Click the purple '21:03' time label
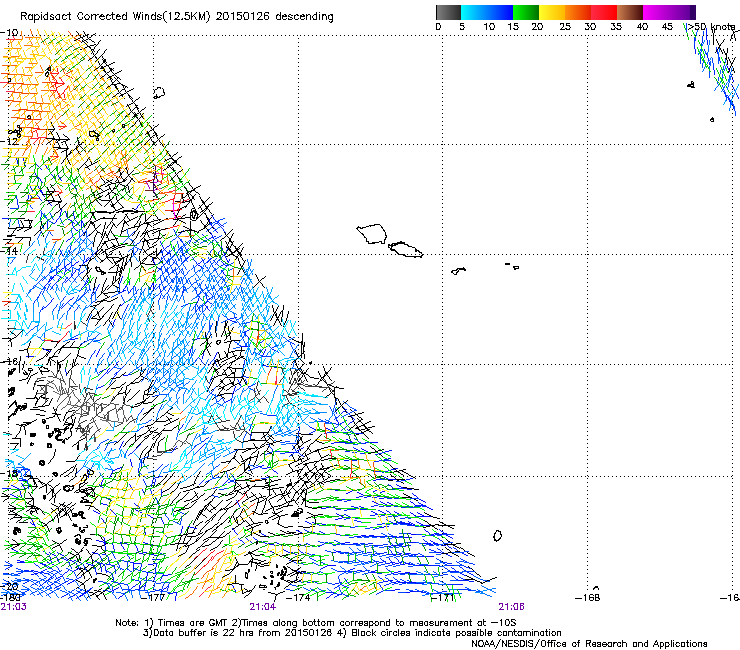Viewport: 740px width, 650px height. pos(14,607)
